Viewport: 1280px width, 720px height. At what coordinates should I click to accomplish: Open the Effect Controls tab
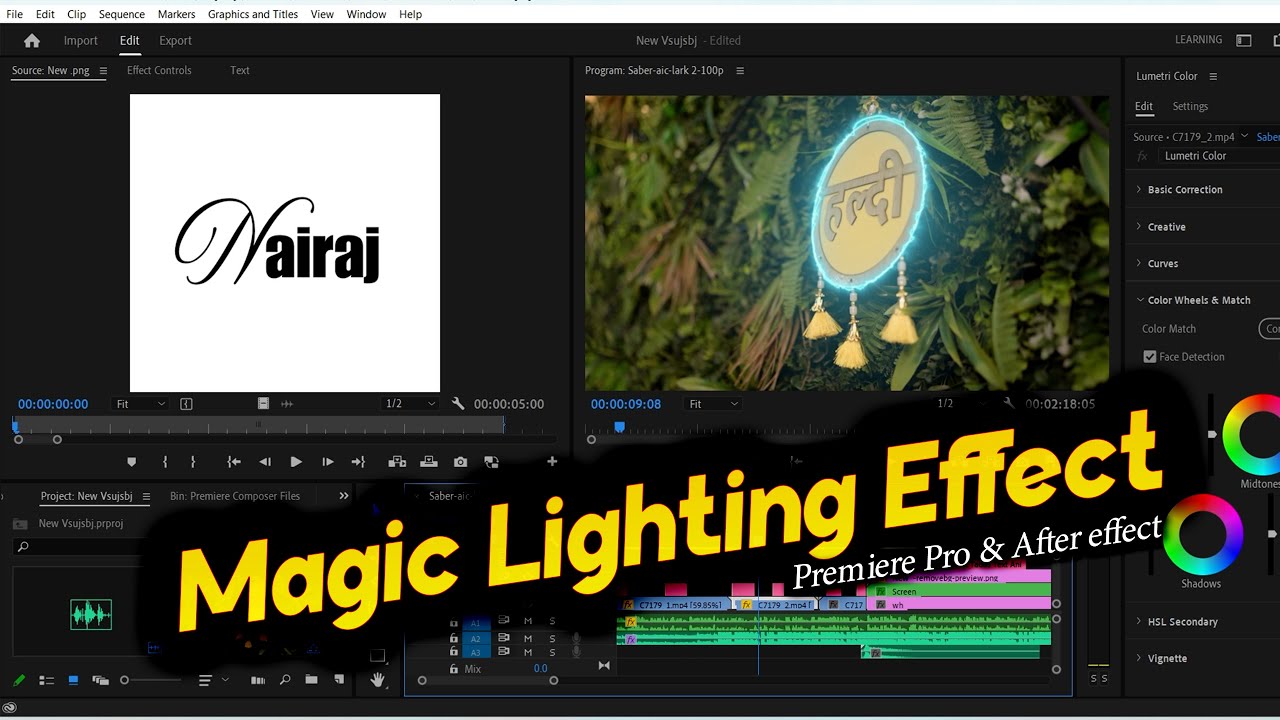pos(159,70)
